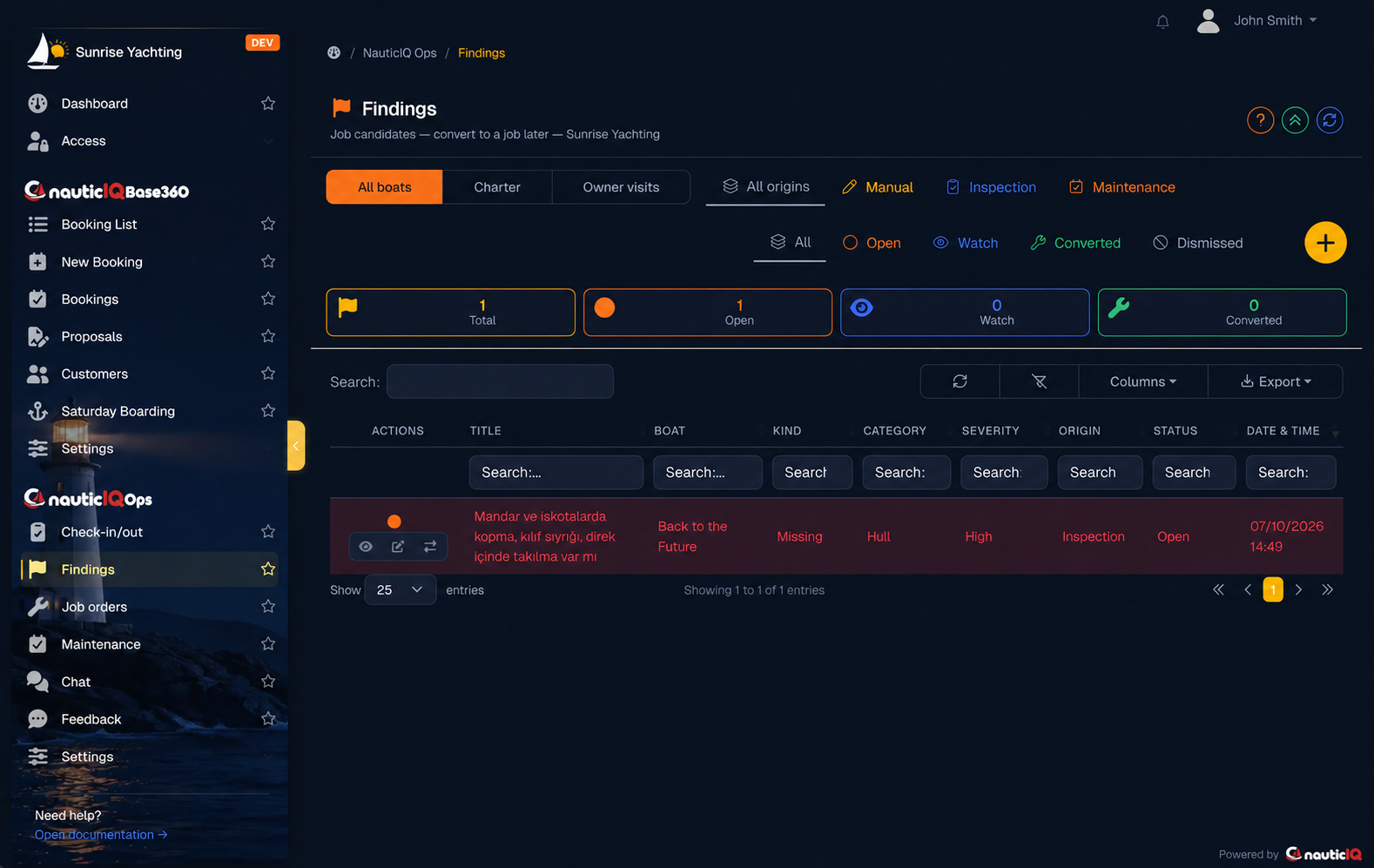Open the Columns dropdown
1374x868 pixels.
pyautogui.click(x=1142, y=381)
